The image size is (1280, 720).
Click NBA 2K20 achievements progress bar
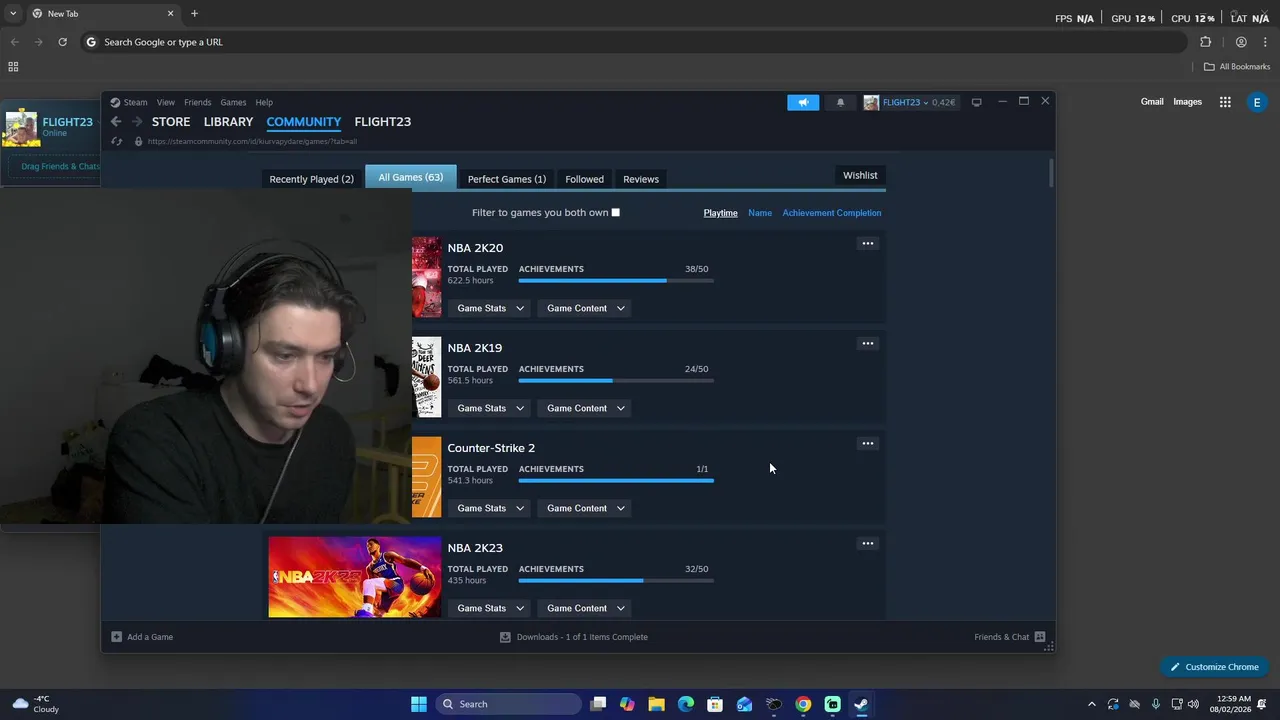tap(616, 281)
